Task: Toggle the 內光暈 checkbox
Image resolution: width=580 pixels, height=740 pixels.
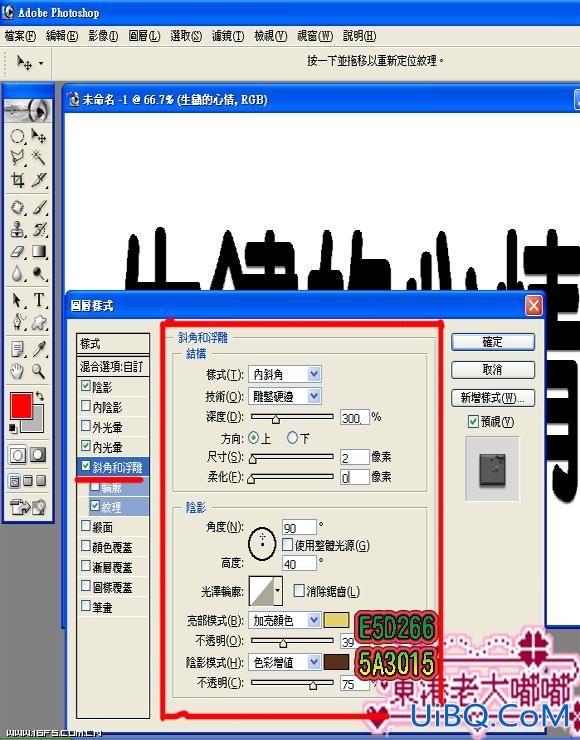Action: [85, 446]
